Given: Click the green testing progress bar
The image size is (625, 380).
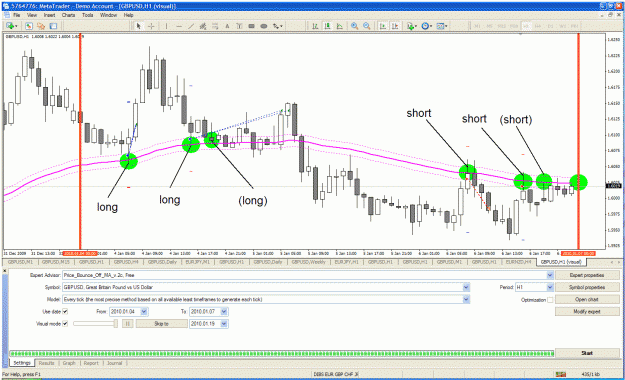Looking at the screenshot, I should 281,353.
